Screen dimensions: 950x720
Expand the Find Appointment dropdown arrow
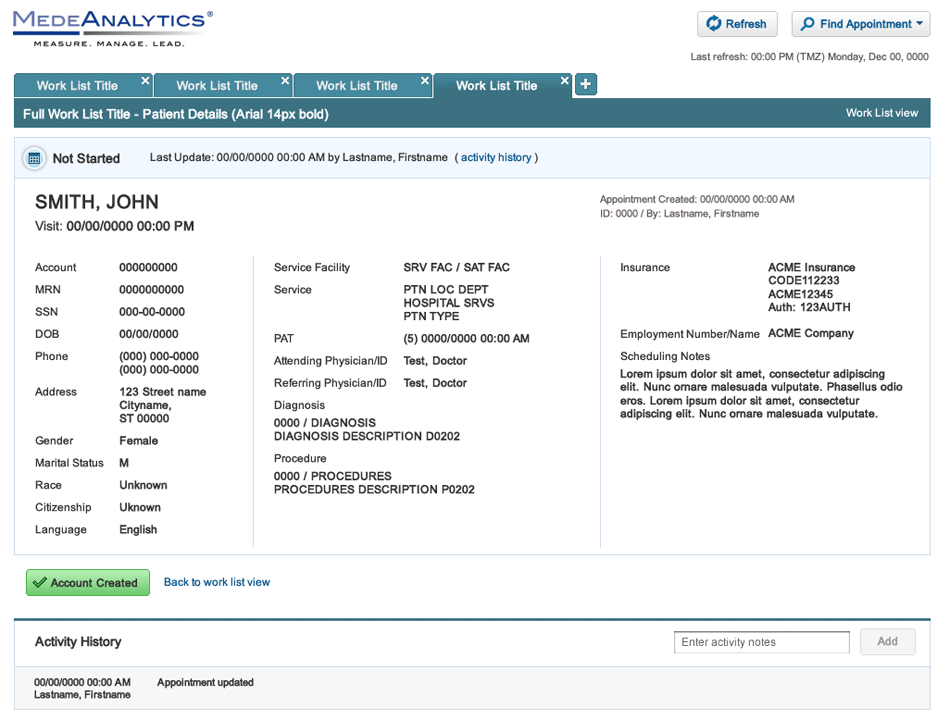[x=919, y=24]
